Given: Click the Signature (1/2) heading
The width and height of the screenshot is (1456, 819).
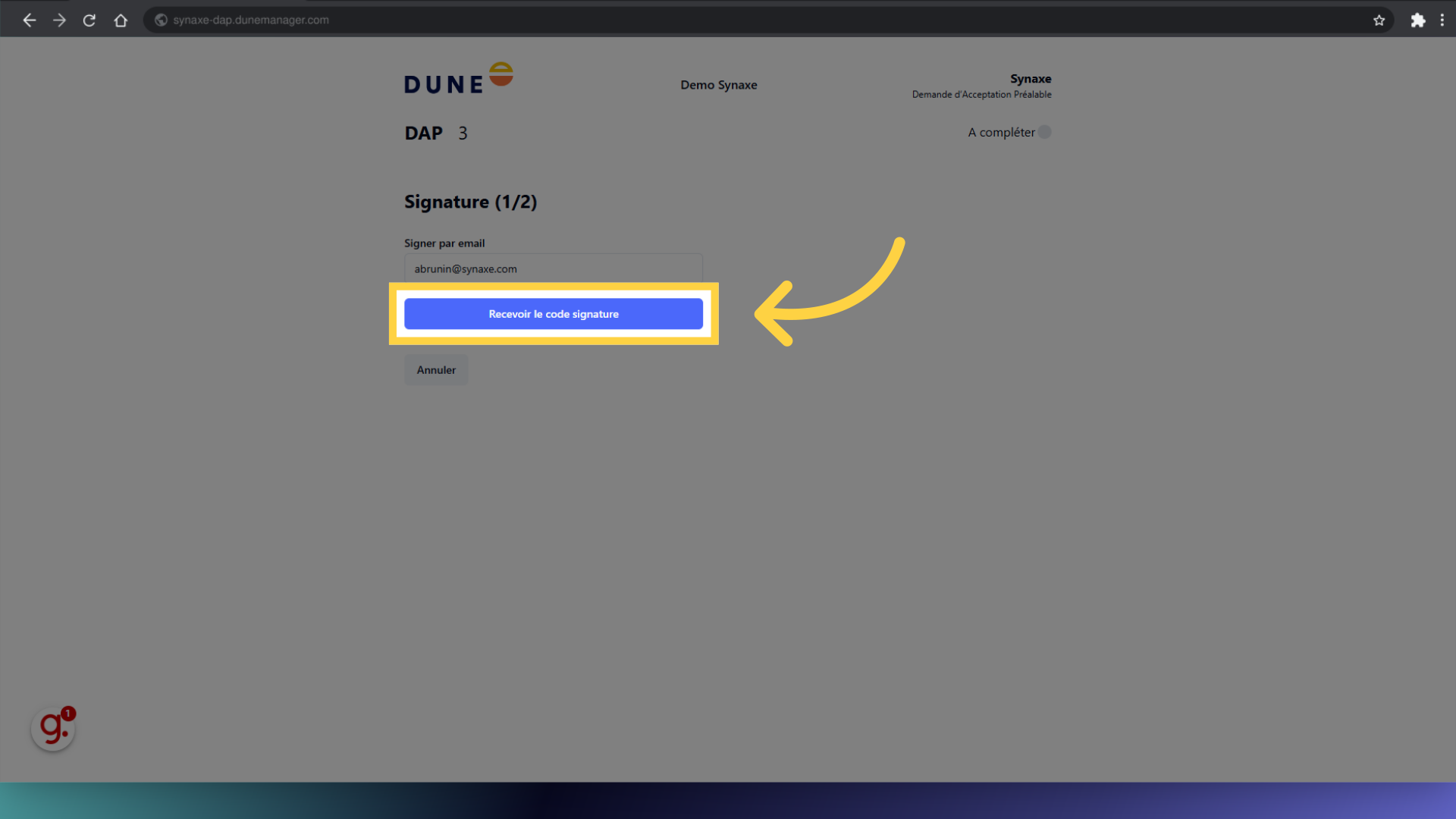Looking at the screenshot, I should point(470,202).
